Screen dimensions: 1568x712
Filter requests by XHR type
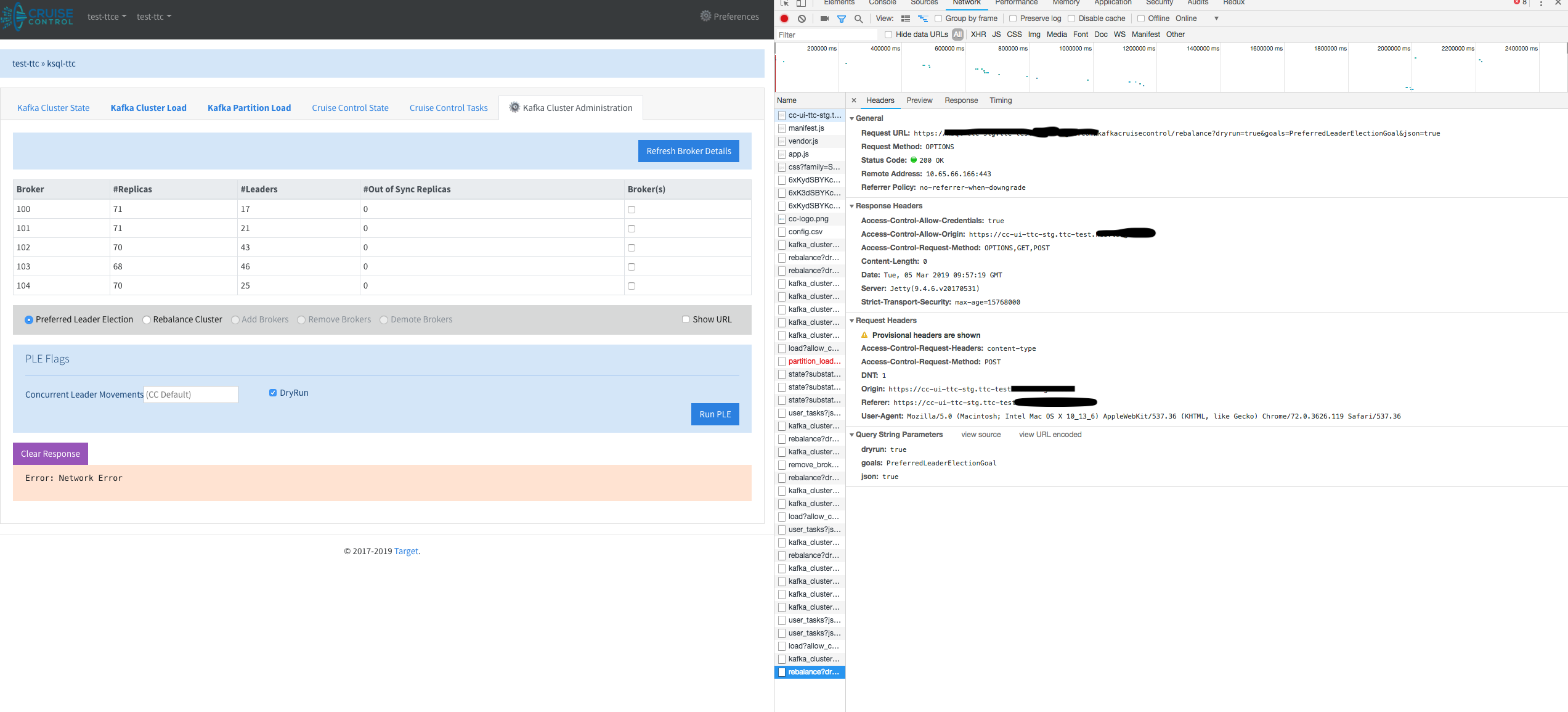(x=978, y=35)
